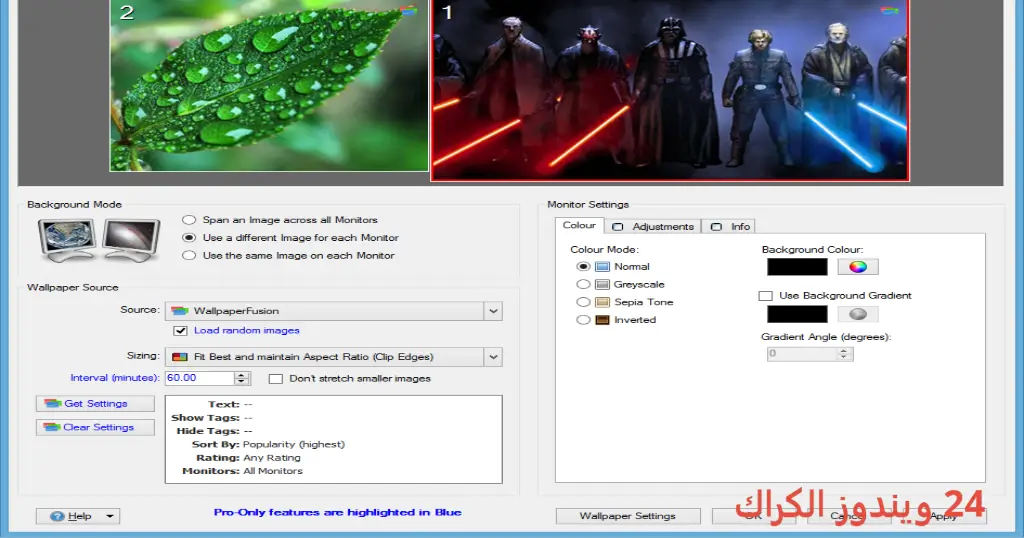Click the black Background Colour swatch
The width and height of the screenshot is (1024, 538).
pyautogui.click(x=797, y=266)
